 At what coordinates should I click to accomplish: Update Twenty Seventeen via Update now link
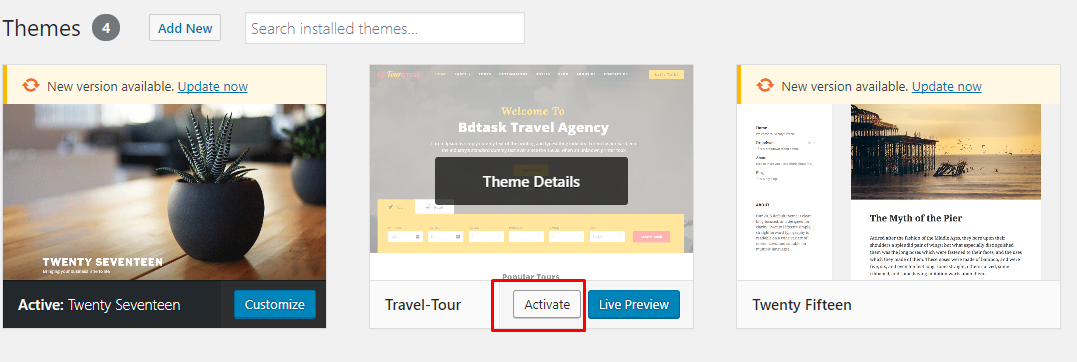213,86
